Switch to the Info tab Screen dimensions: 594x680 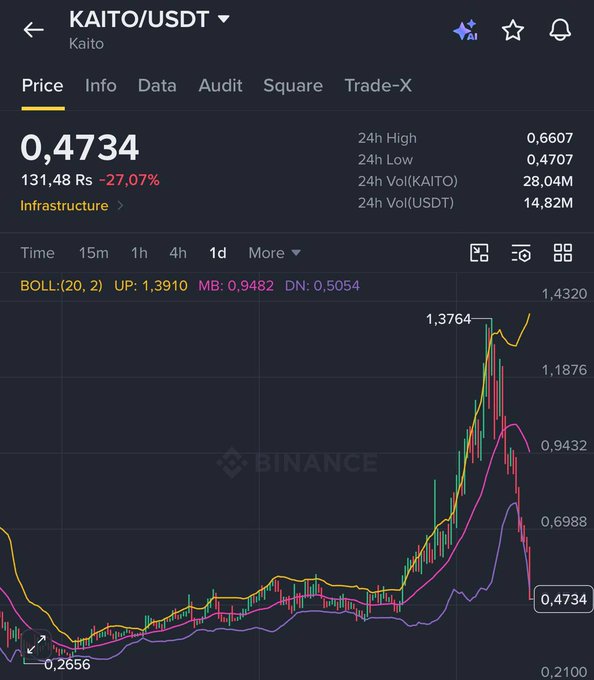[x=101, y=85]
